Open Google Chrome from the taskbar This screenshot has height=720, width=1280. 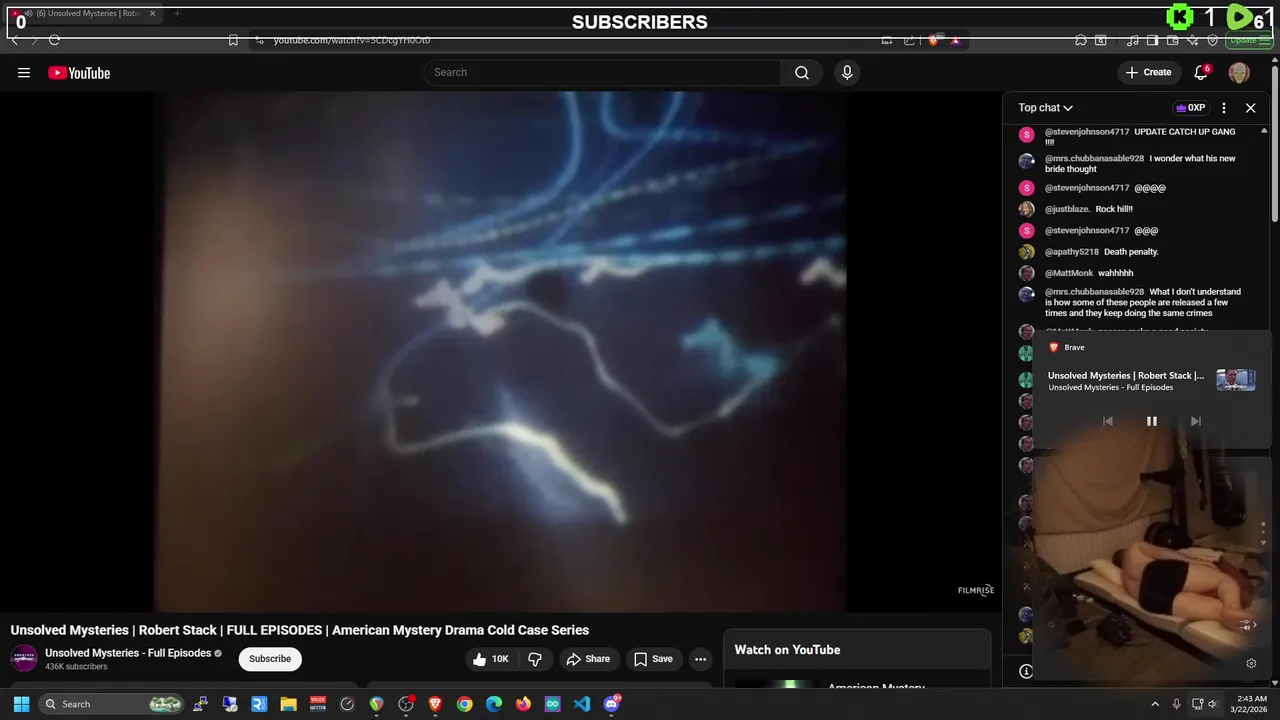click(x=464, y=704)
